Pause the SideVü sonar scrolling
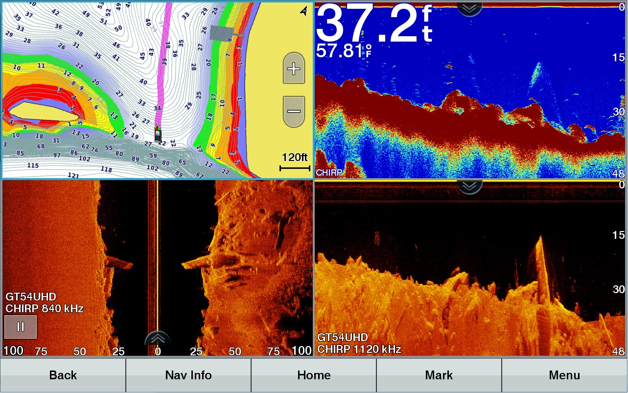The height and width of the screenshot is (393, 628). pyautogui.click(x=20, y=326)
